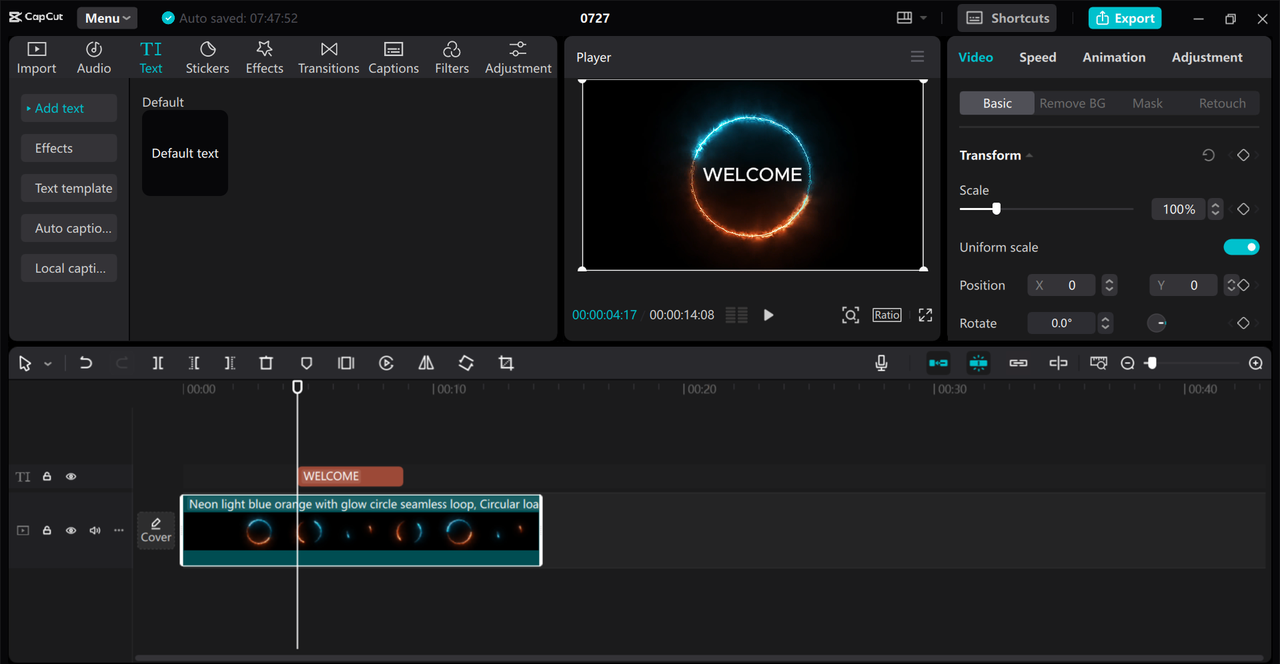Add keyframe for Scale
Image resolution: width=1280 pixels, height=664 pixels.
tap(1243, 209)
